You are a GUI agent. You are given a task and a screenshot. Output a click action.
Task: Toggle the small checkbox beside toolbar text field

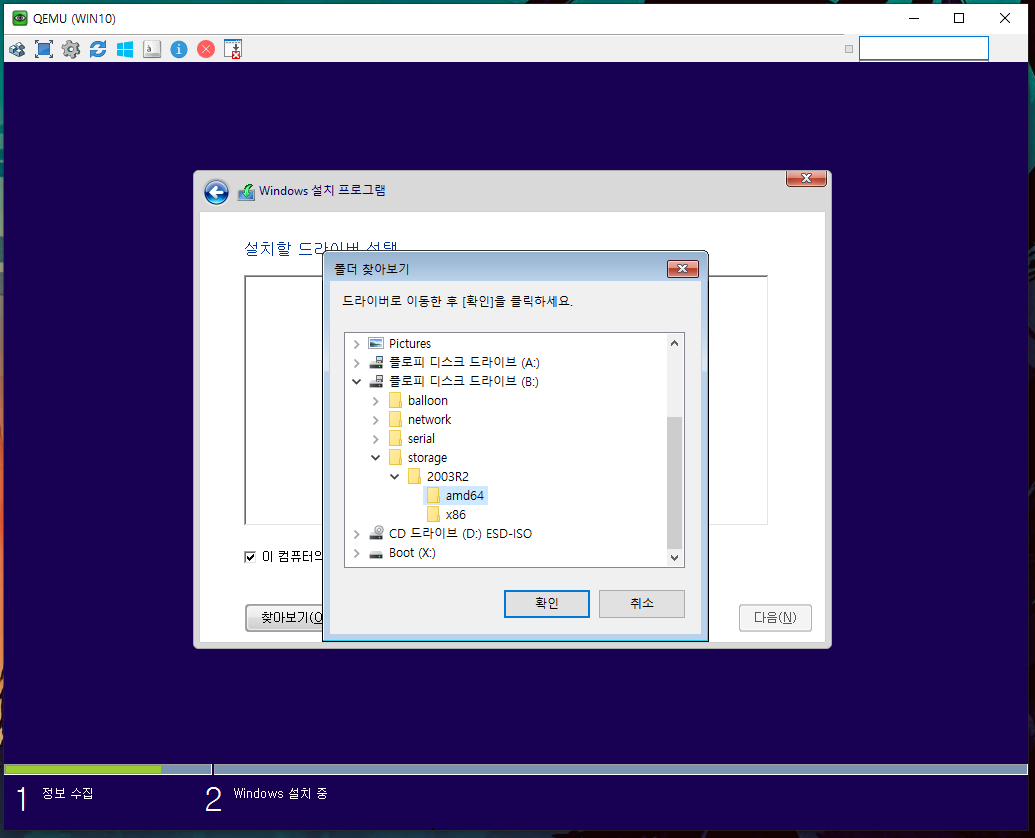pyautogui.click(x=849, y=49)
